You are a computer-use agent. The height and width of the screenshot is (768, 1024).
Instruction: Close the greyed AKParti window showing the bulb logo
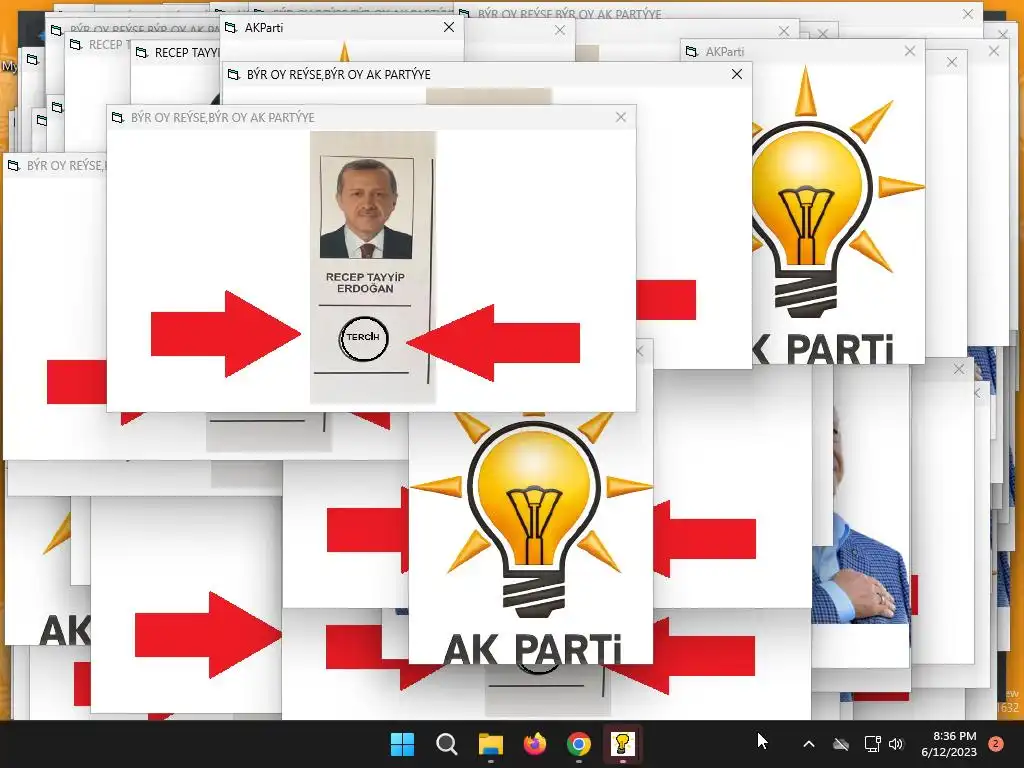coord(910,51)
